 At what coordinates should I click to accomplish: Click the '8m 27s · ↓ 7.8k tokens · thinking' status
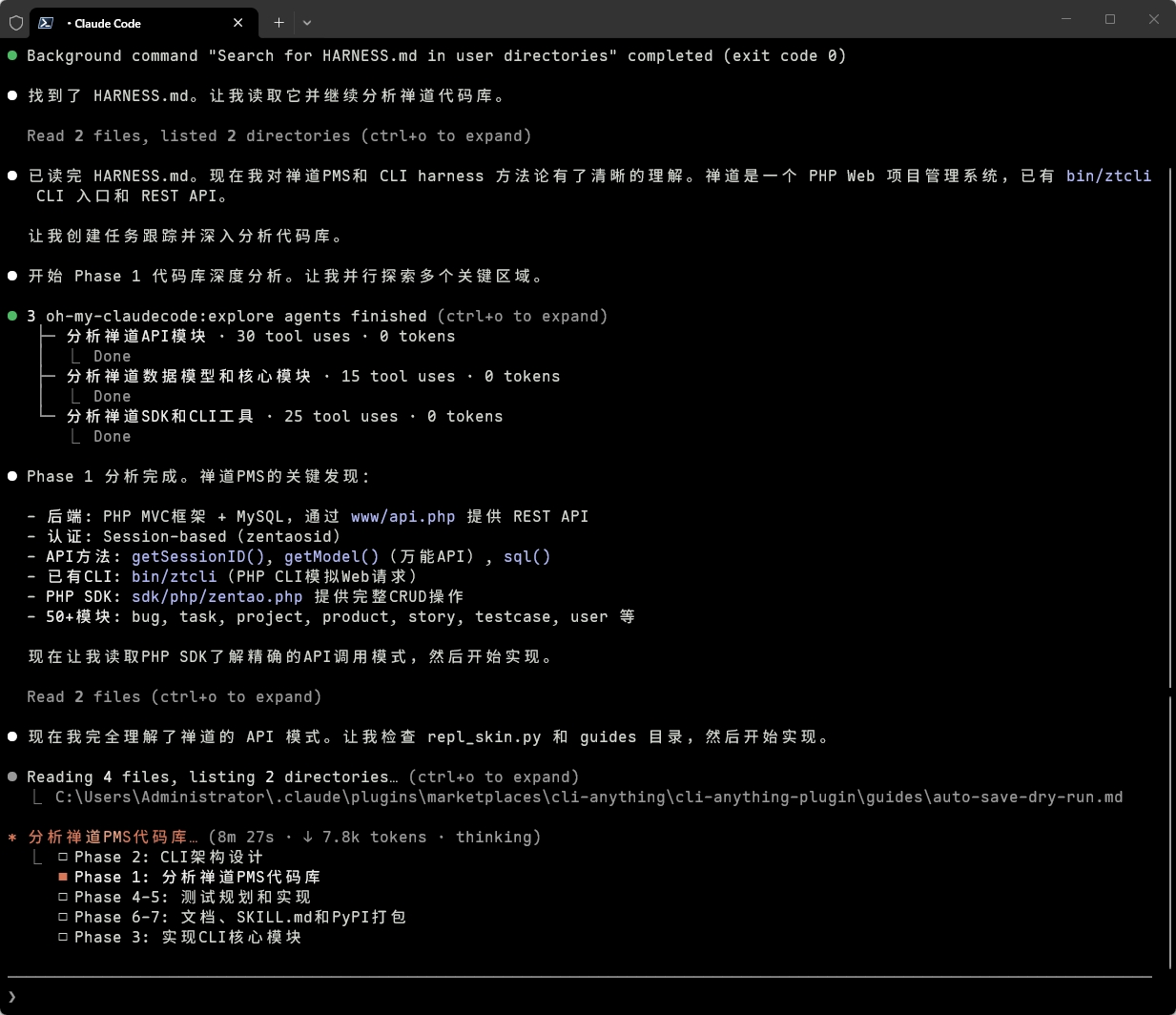(x=374, y=837)
